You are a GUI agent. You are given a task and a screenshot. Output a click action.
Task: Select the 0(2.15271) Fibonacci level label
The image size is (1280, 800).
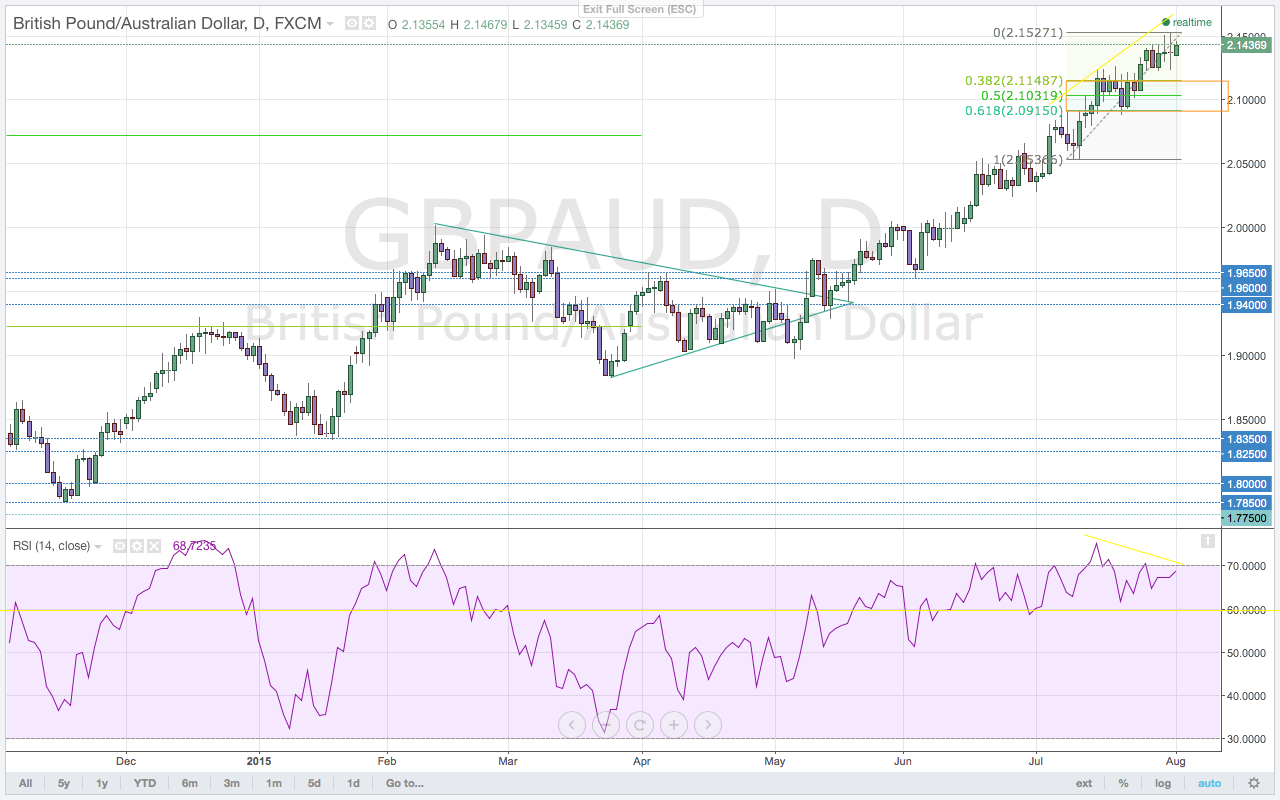(x=1028, y=33)
